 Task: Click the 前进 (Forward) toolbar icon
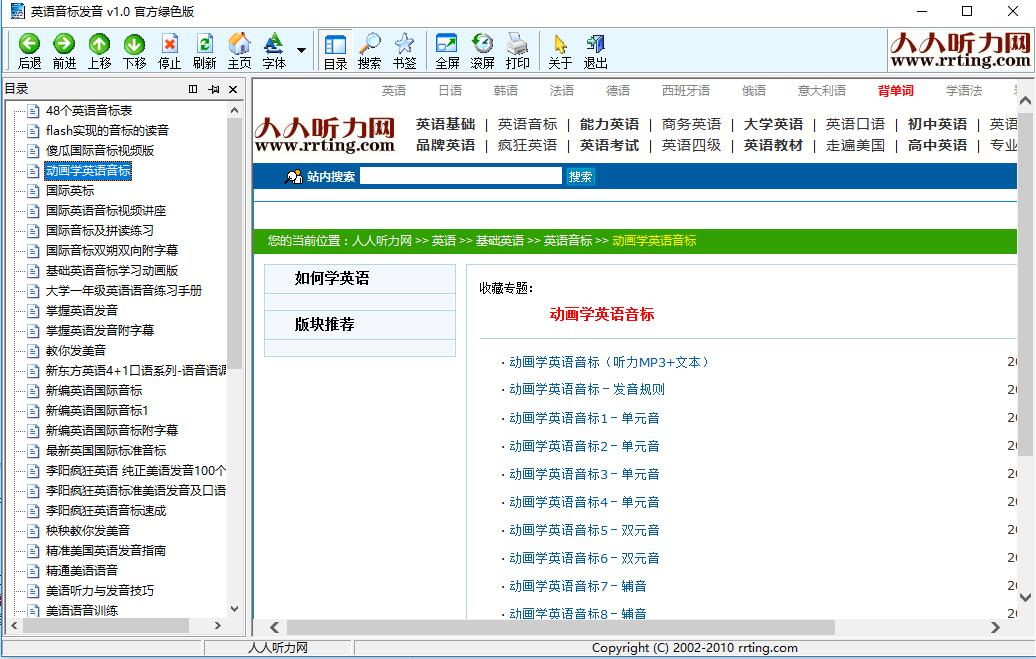(64, 51)
